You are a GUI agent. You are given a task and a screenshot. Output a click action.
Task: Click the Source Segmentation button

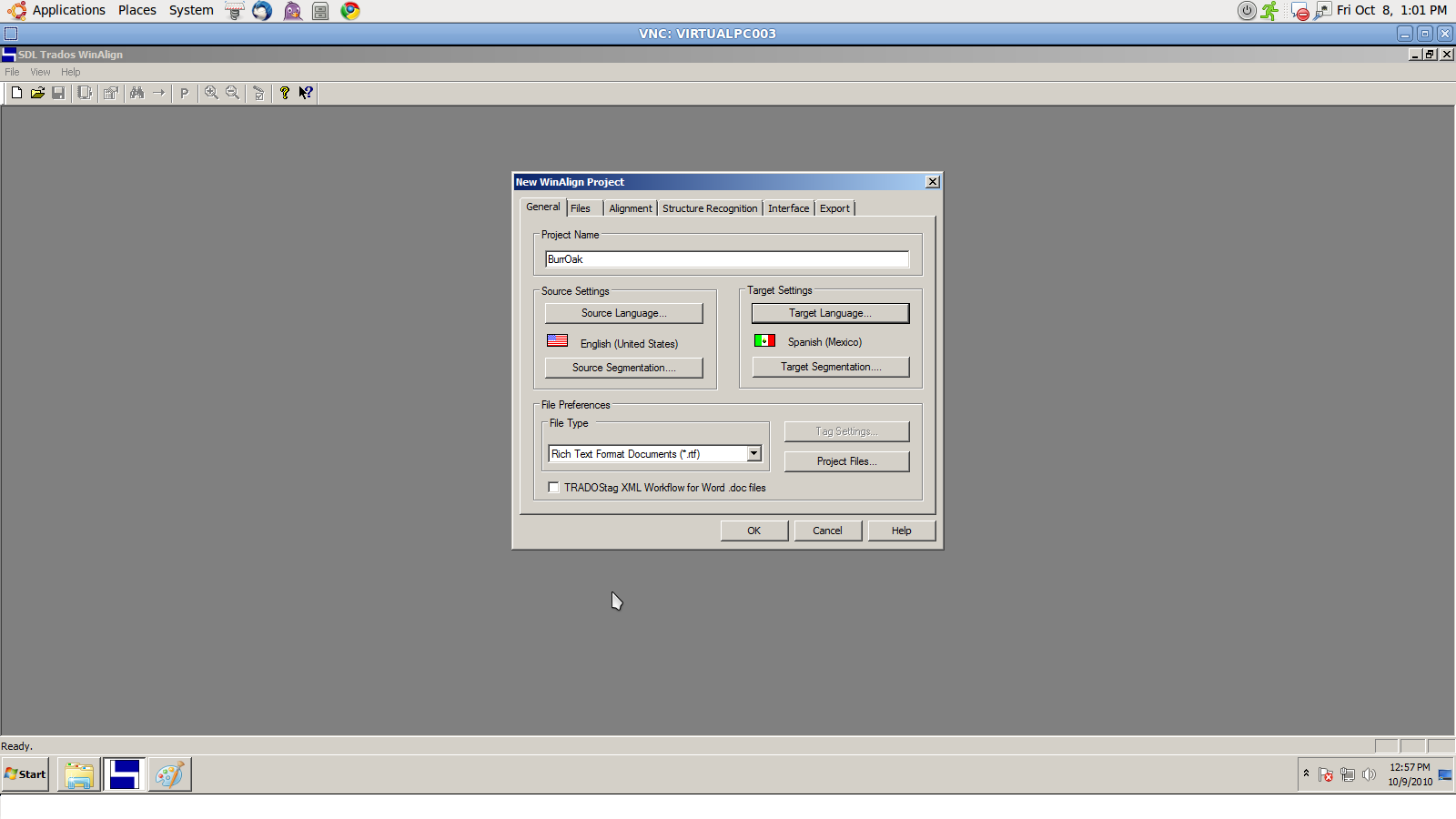(x=624, y=368)
